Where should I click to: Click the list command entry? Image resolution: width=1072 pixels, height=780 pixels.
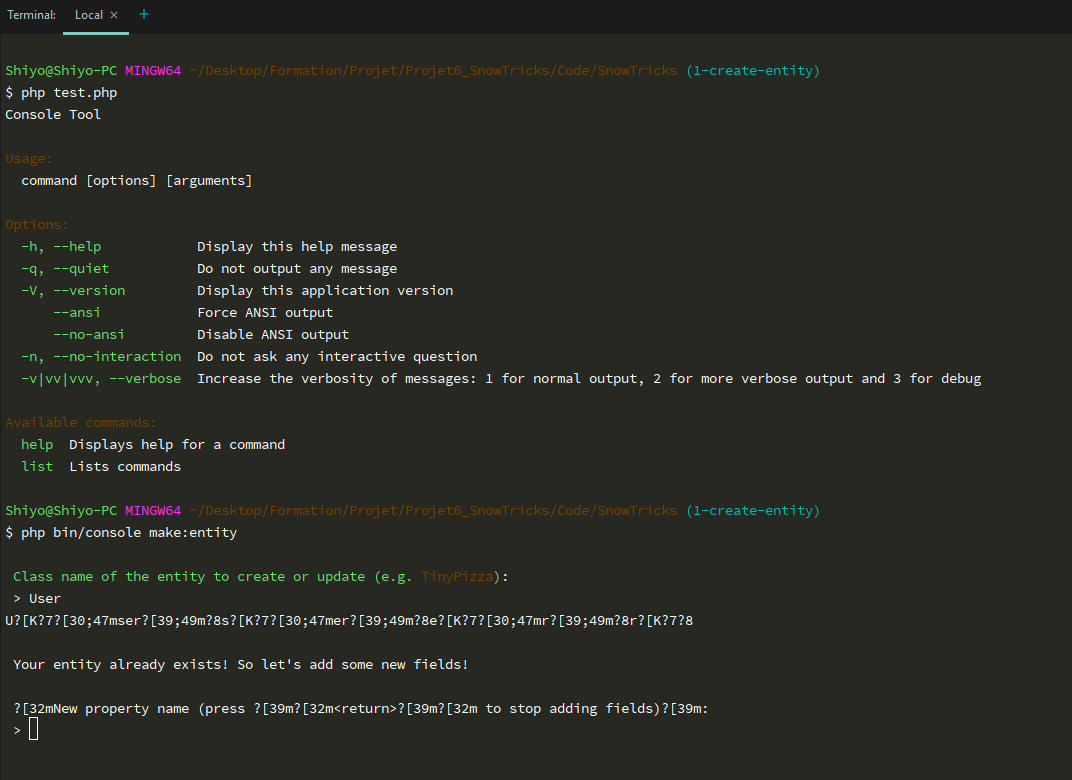click(x=37, y=466)
